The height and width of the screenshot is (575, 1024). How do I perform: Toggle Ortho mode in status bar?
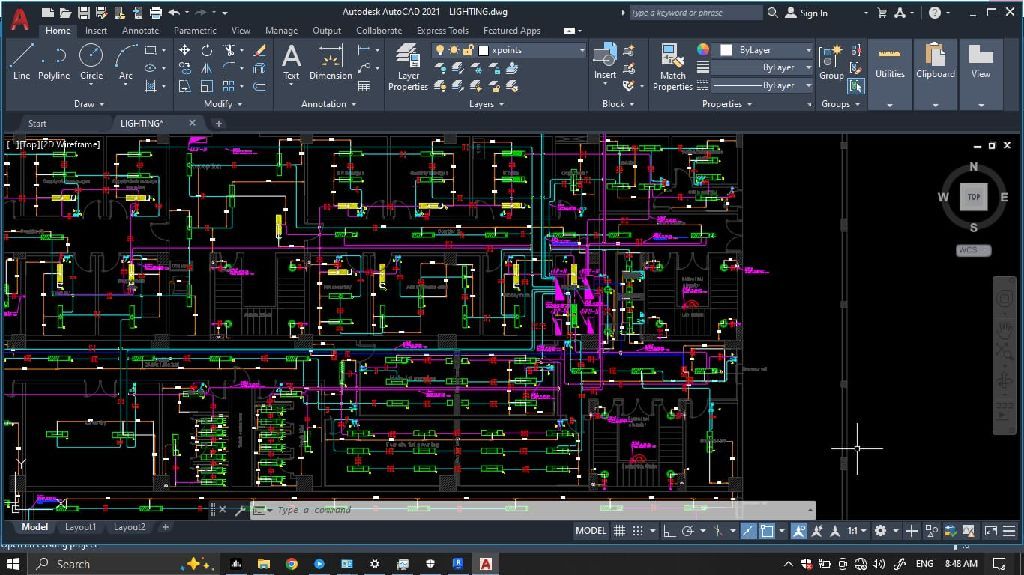[671, 531]
